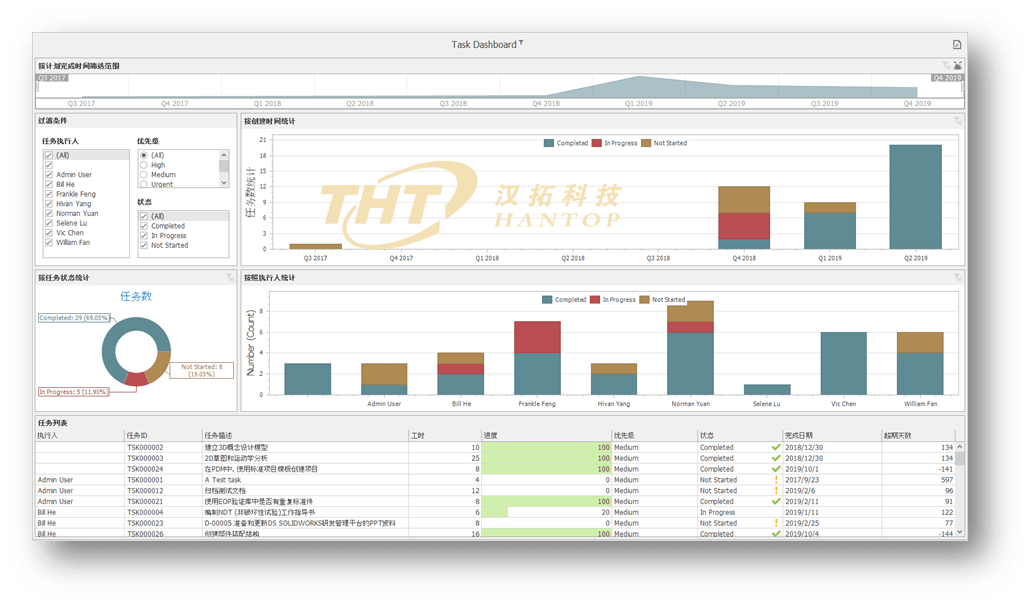Sort task list by 任务ID column header
The image size is (1033, 606).
pyautogui.click(x=163, y=435)
